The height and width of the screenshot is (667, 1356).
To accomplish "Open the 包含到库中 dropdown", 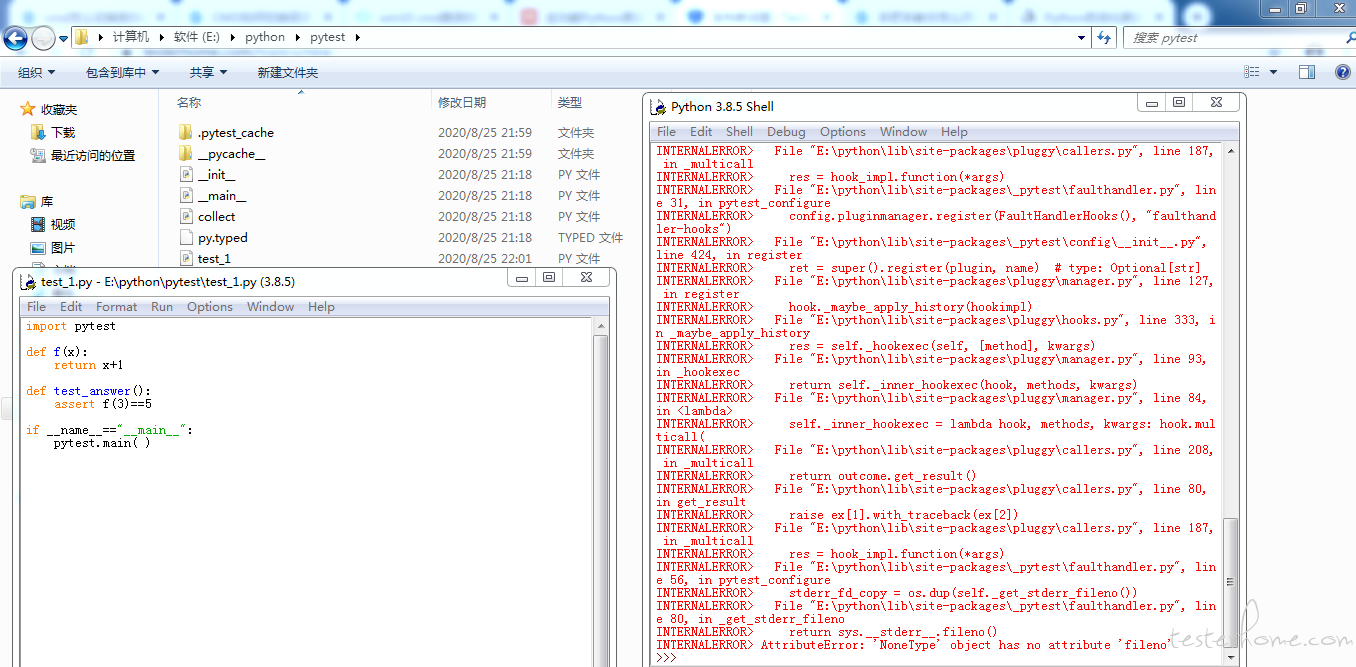I will click(123, 72).
